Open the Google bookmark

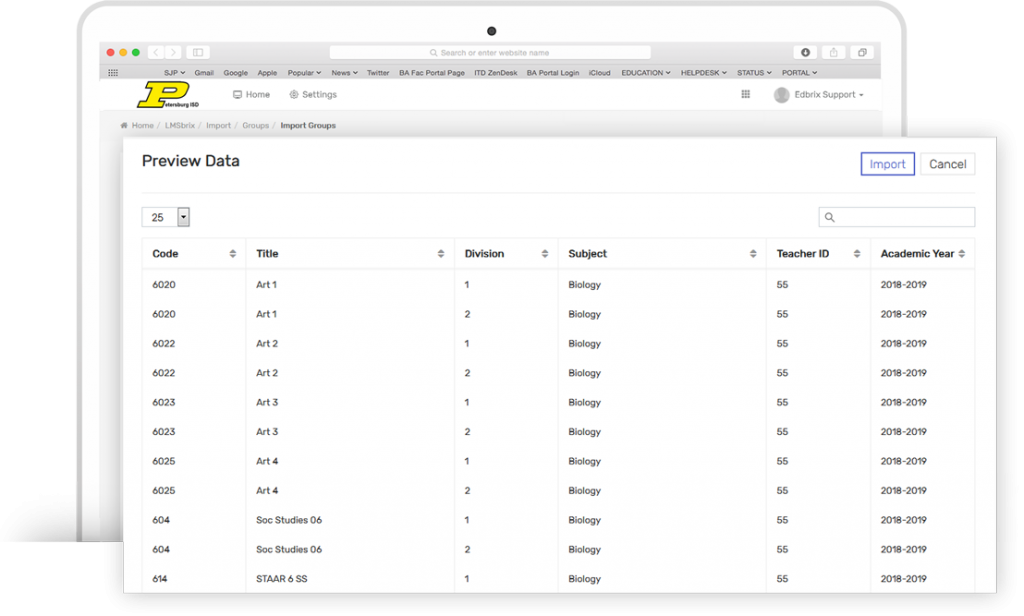235,73
